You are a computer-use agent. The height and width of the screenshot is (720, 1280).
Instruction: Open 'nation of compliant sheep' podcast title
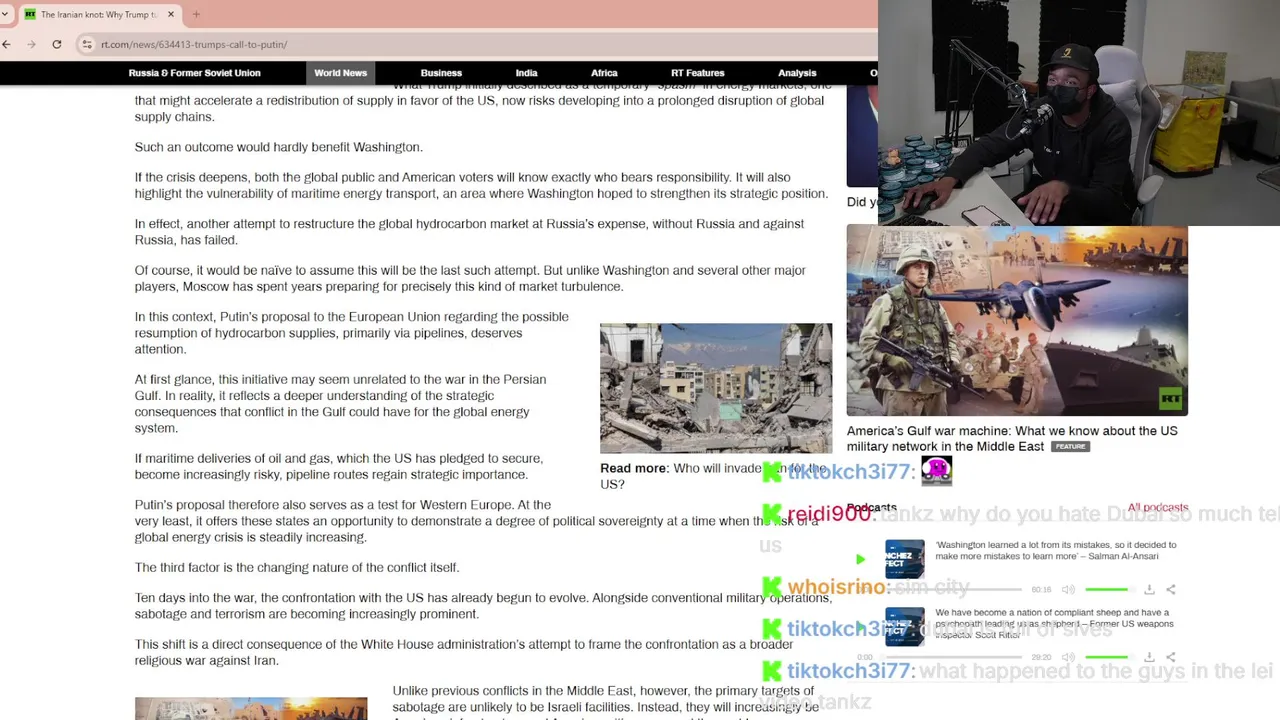1054,624
